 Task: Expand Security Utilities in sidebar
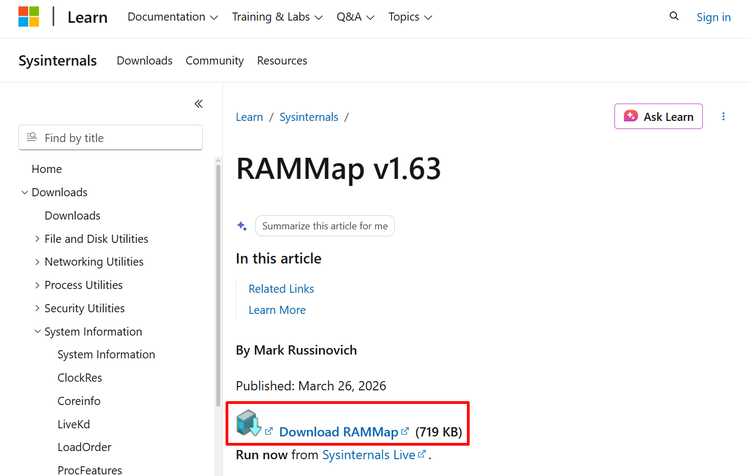[x=37, y=308]
